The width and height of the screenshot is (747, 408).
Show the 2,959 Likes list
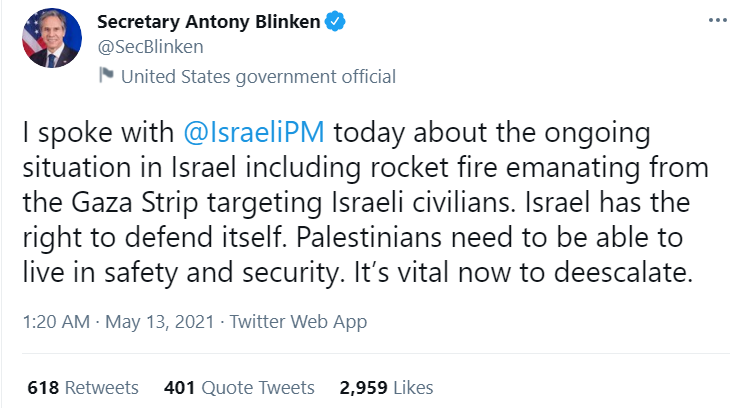386,387
